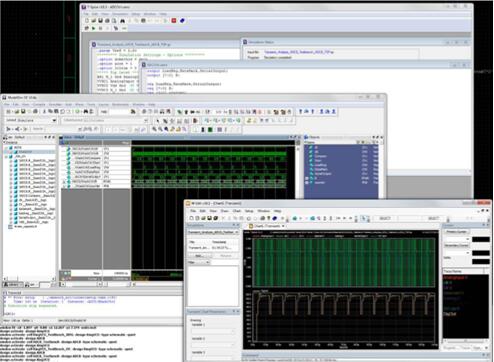Click Input file link in Simulation Status window
This screenshot has height=362, width=494.
click(x=299, y=52)
